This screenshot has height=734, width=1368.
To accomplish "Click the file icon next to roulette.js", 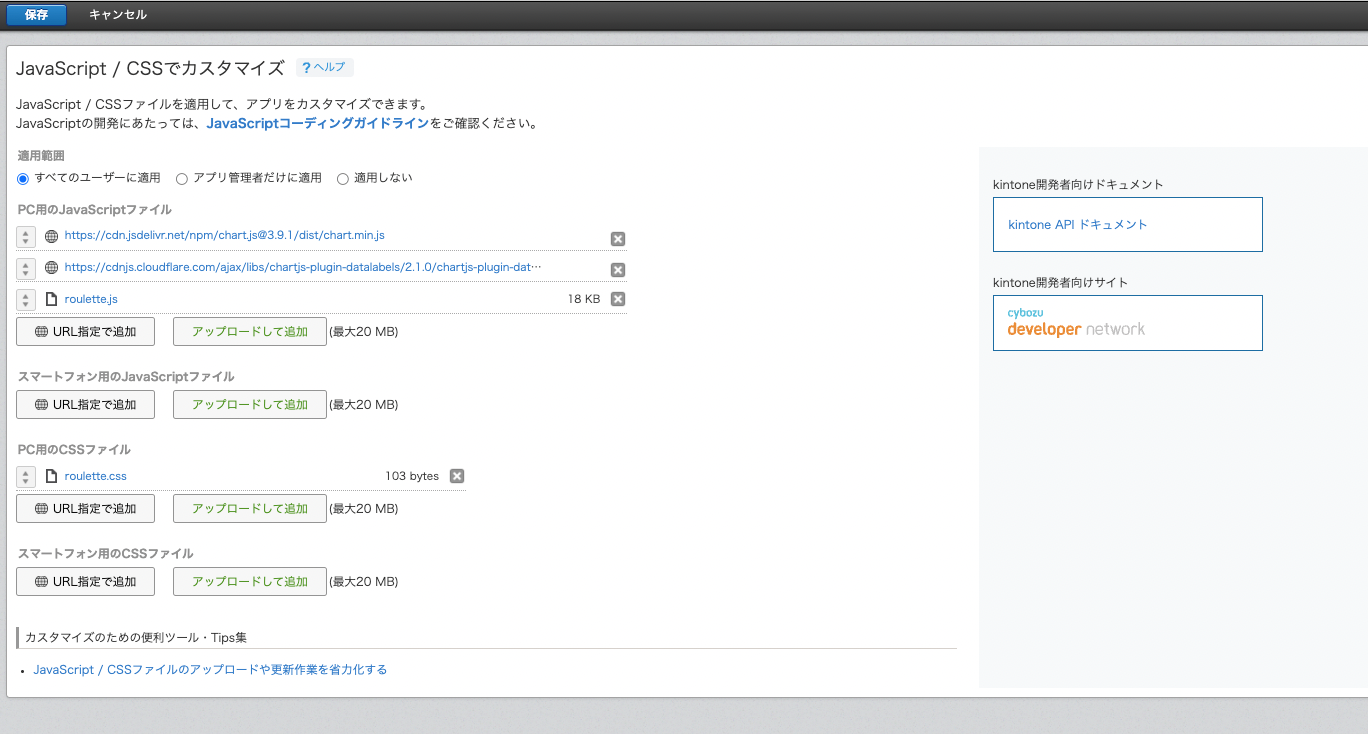I will [x=51, y=298].
